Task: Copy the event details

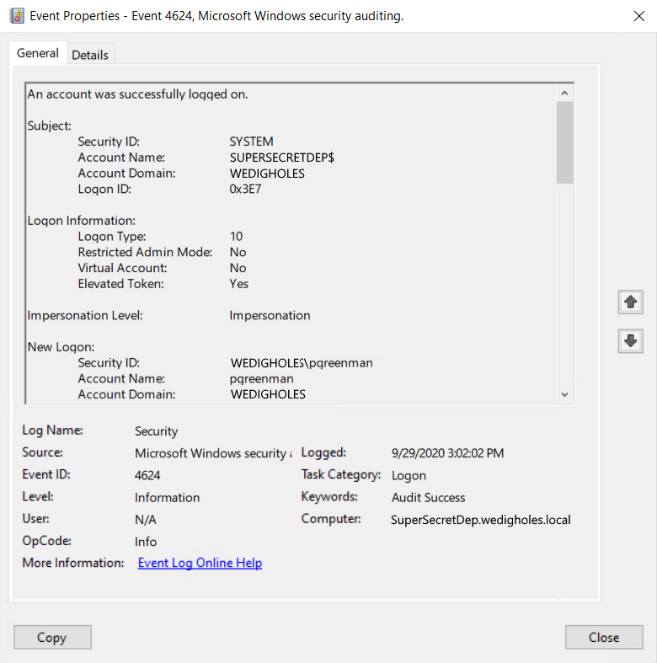Action: pos(52,637)
